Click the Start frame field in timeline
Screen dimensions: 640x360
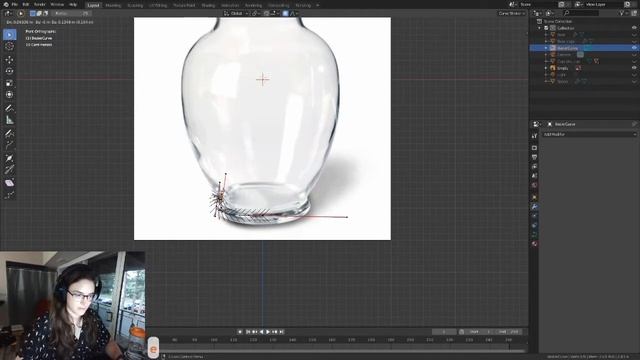pos(480,332)
